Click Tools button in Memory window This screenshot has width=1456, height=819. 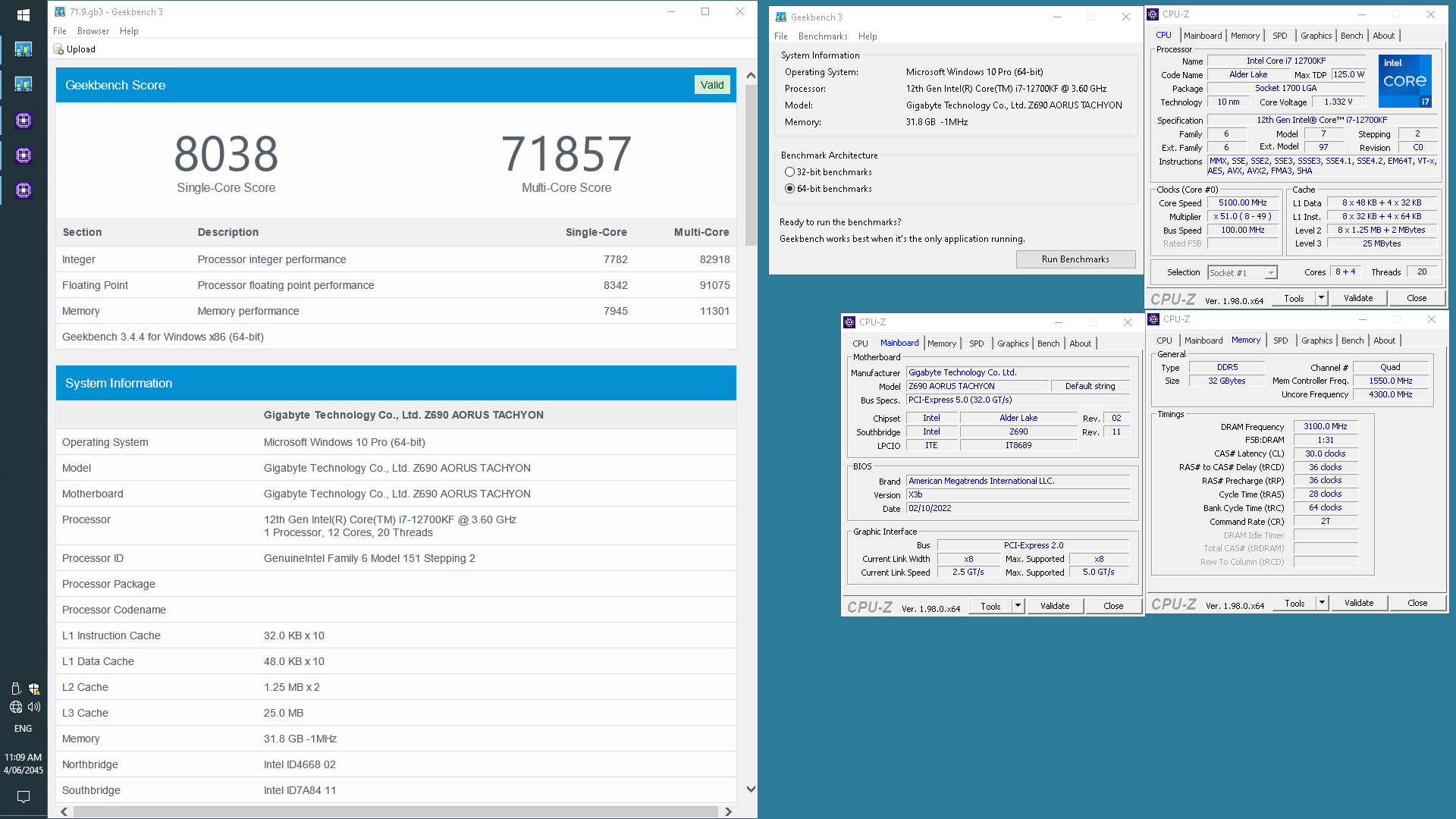[1294, 603]
